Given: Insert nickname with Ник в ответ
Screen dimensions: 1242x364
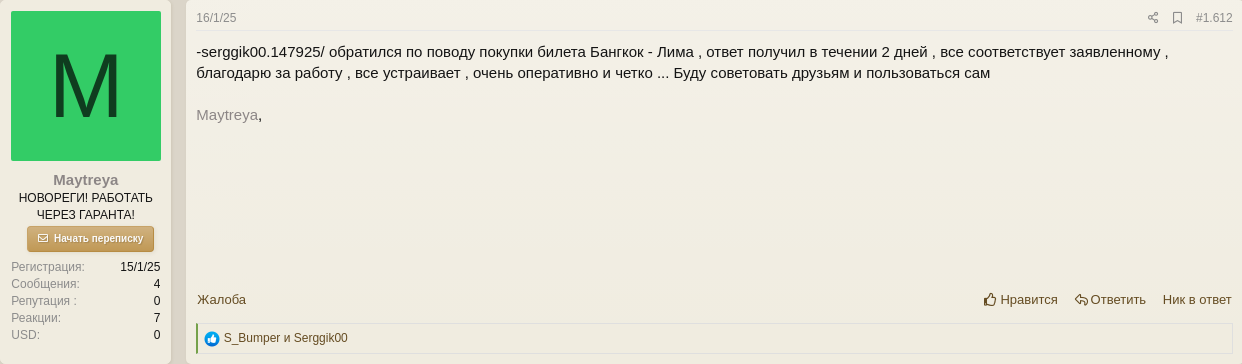Looking at the screenshot, I should (1197, 299).
